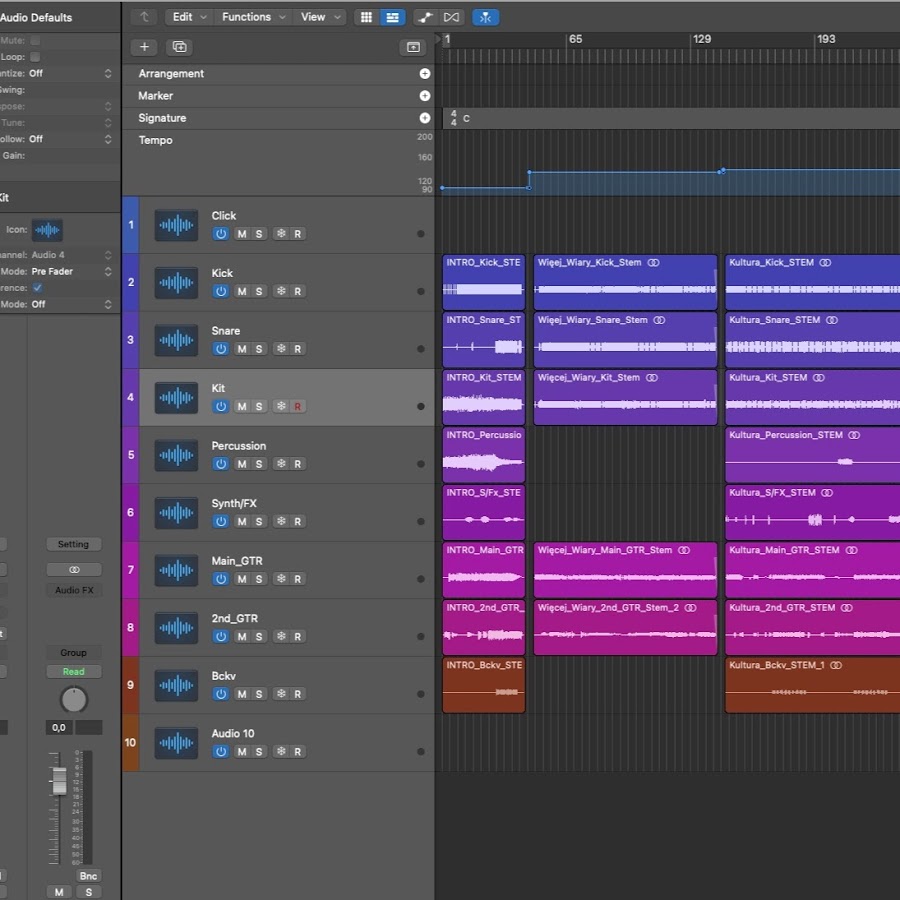Viewport: 900px width, 900px height.
Task: Click the Audio FX slot
Action: [74, 590]
